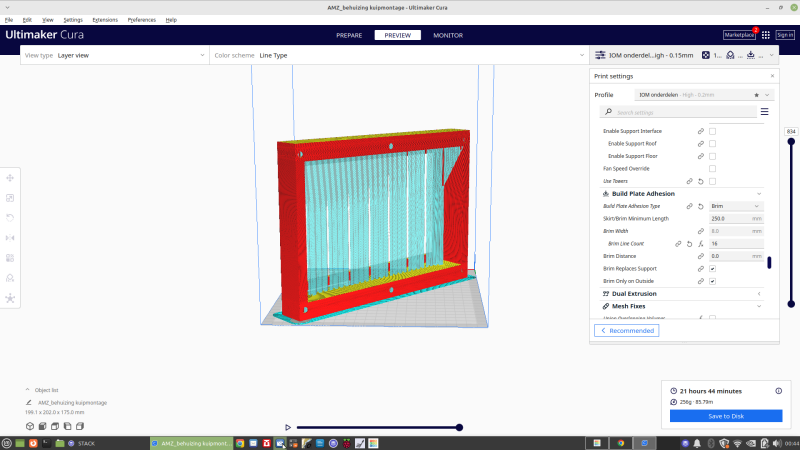
Task: Play the layer simulation
Action: pyautogui.click(x=288, y=427)
